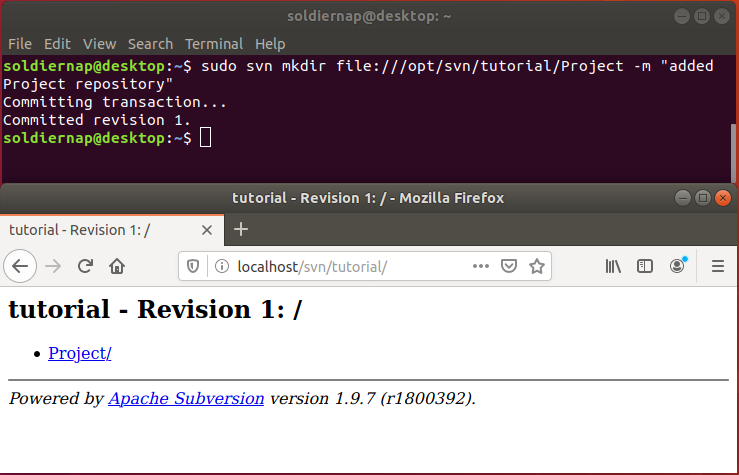Screen dimensions: 739x475
Task: Click the Firefox window title bar text
Action: 368,198
